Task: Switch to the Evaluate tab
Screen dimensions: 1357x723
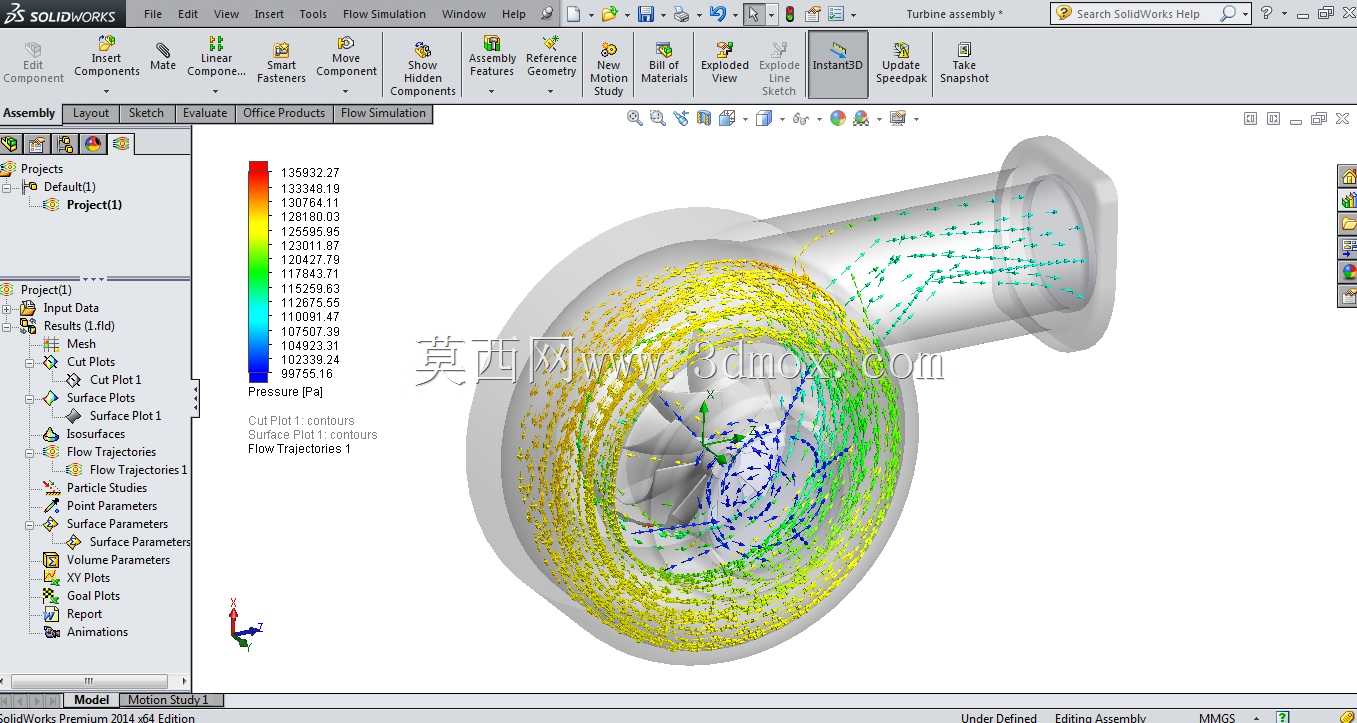Action: click(205, 113)
